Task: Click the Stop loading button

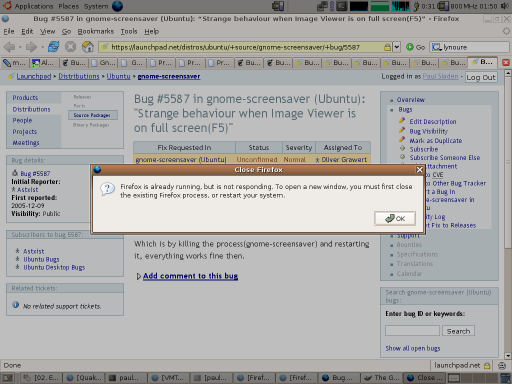Action: pyautogui.click(x=70, y=47)
